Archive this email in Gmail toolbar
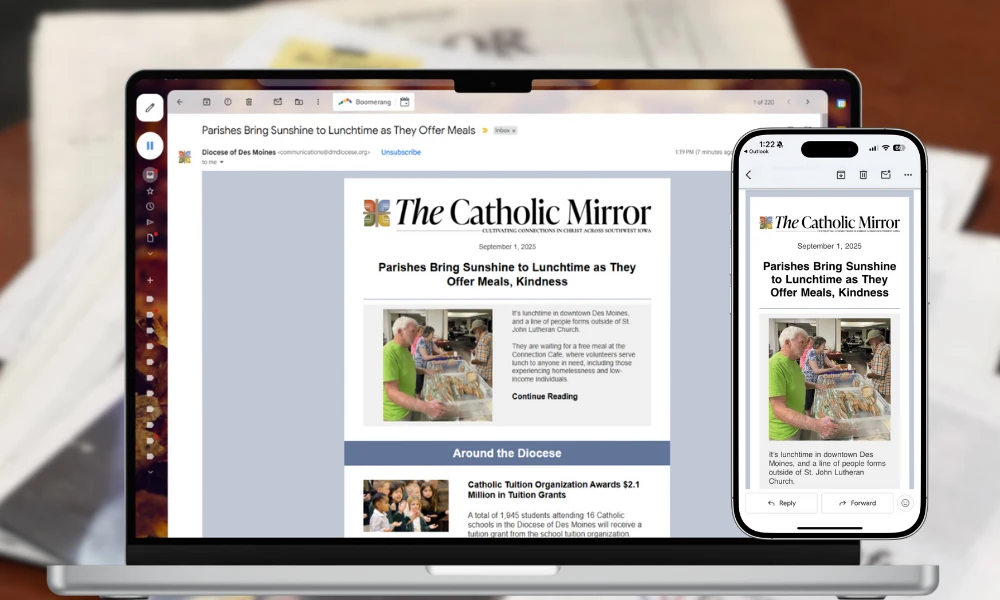 click(x=207, y=102)
